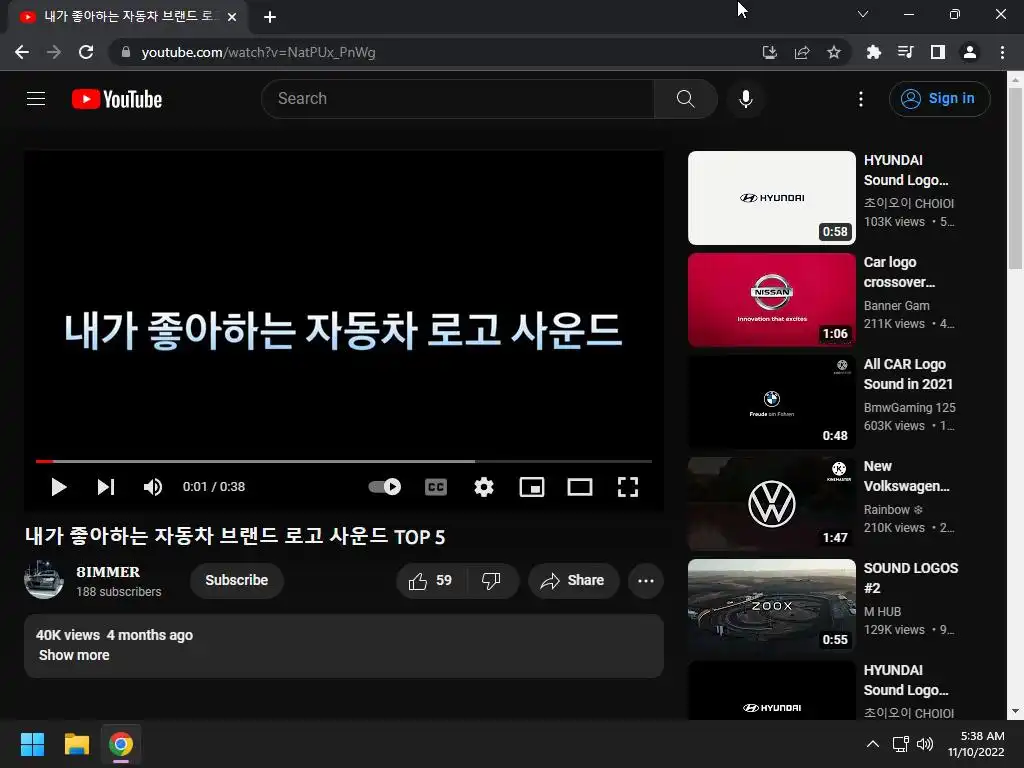Open the New Volkswagen video thumbnail

(772, 504)
